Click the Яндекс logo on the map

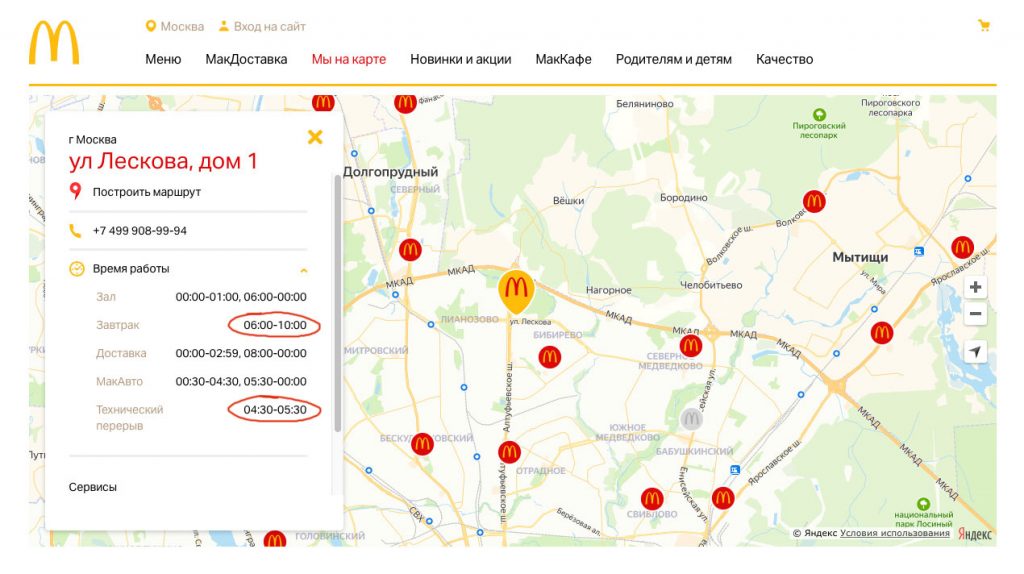(x=975, y=534)
